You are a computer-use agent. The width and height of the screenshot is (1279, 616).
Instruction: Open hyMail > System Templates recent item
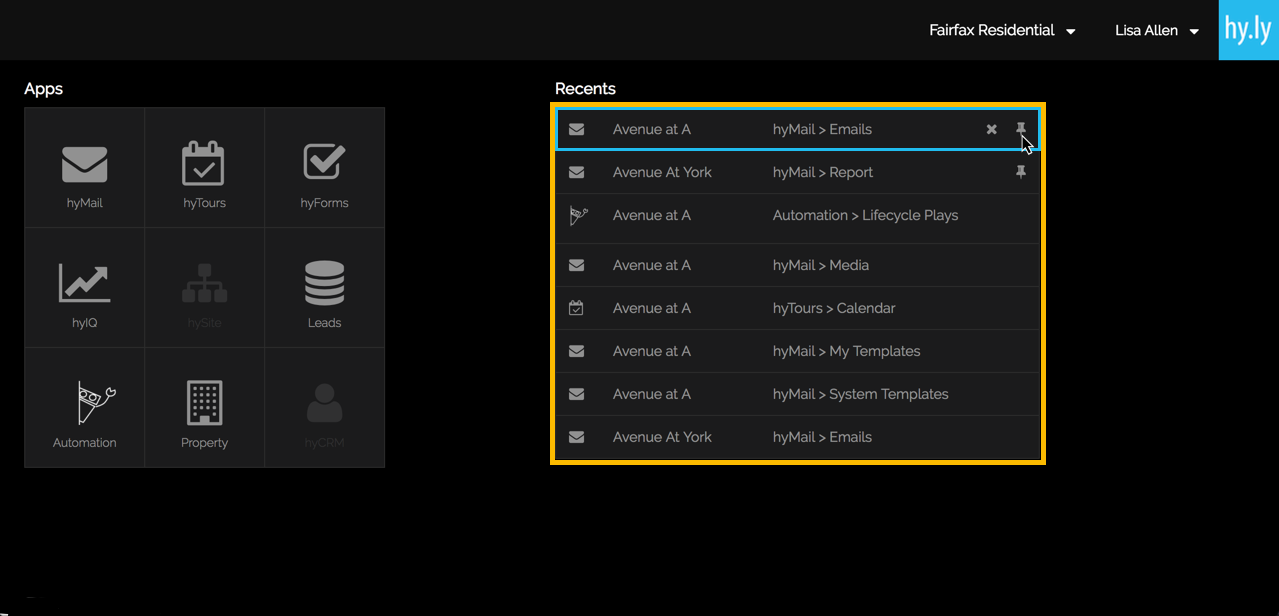(798, 394)
